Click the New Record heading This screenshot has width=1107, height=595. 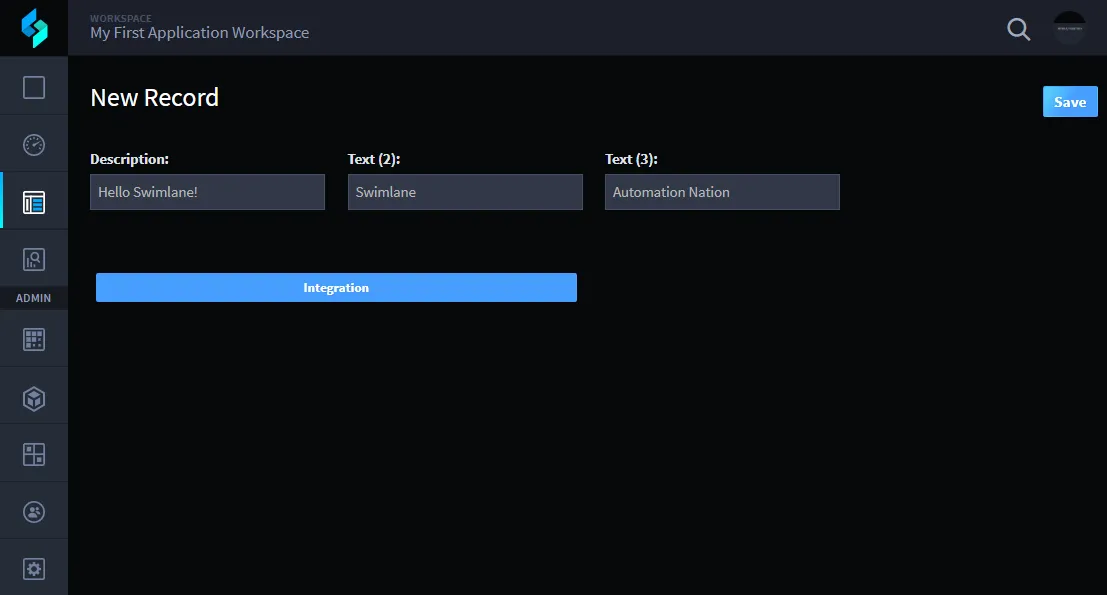155,97
